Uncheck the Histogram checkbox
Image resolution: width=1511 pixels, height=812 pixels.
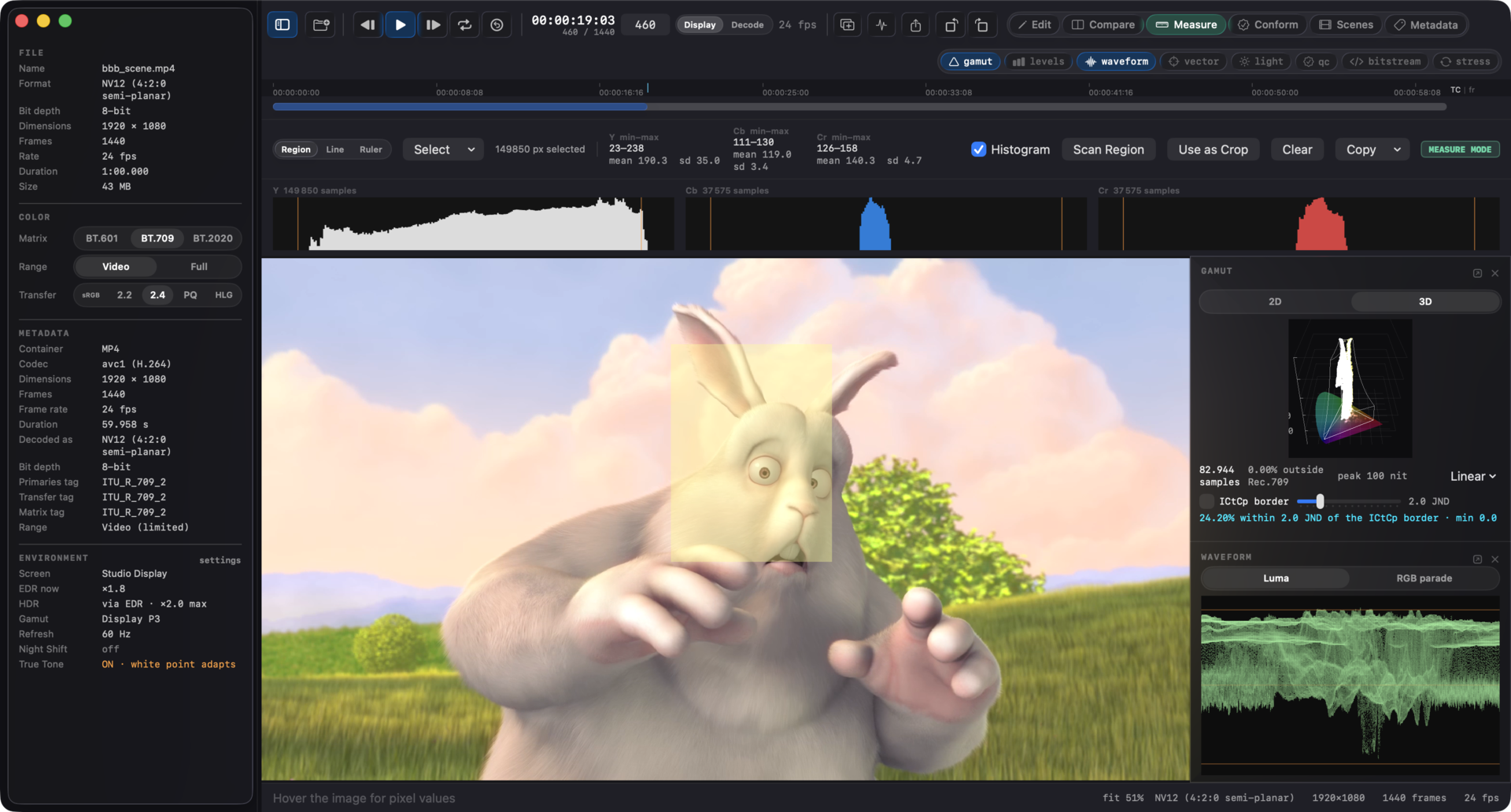click(x=978, y=149)
